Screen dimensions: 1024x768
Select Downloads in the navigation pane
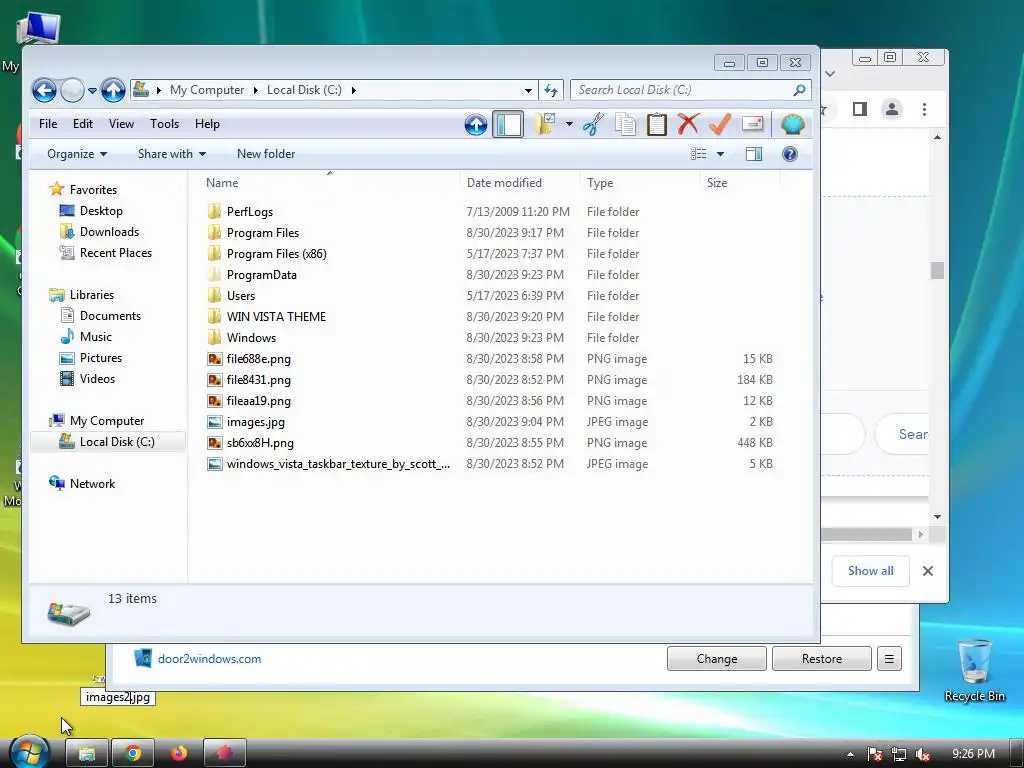(99, 232)
